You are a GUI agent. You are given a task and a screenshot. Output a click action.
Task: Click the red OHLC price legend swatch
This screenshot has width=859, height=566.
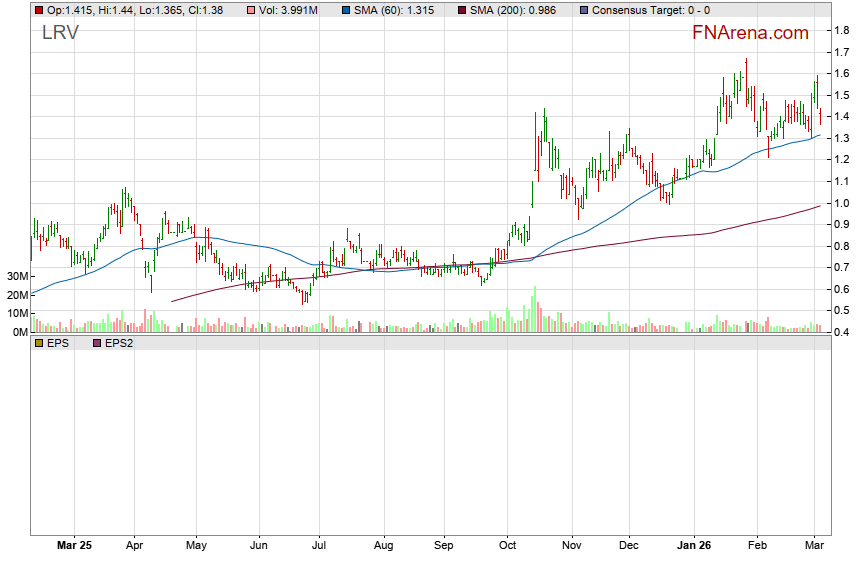tap(38, 10)
